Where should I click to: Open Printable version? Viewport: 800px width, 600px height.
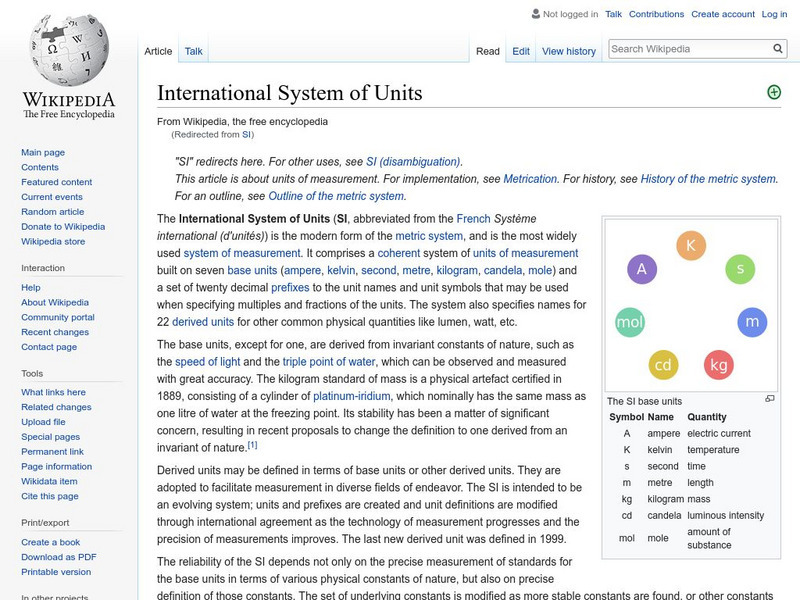click(x=56, y=572)
